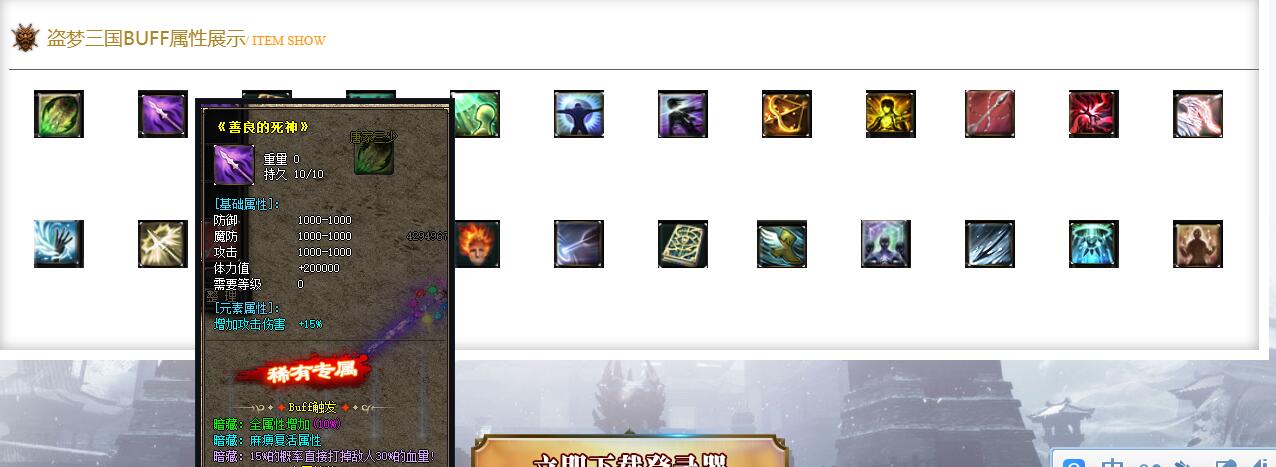Select the purple spear buff icon

point(163,114)
